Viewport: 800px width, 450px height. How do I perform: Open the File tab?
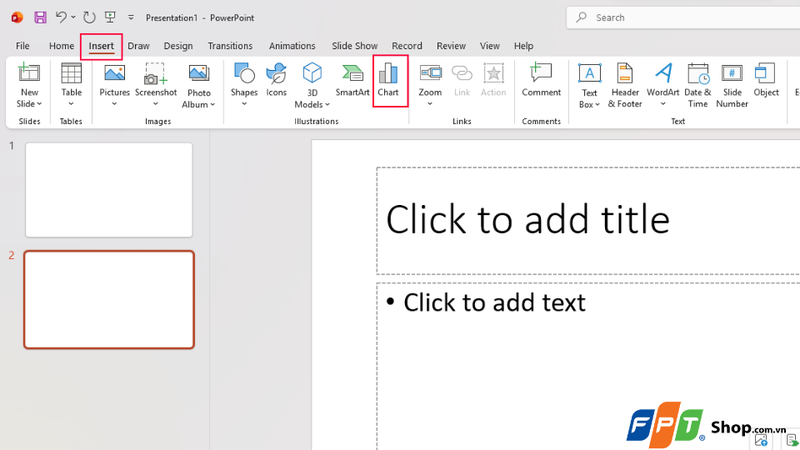[x=22, y=46]
